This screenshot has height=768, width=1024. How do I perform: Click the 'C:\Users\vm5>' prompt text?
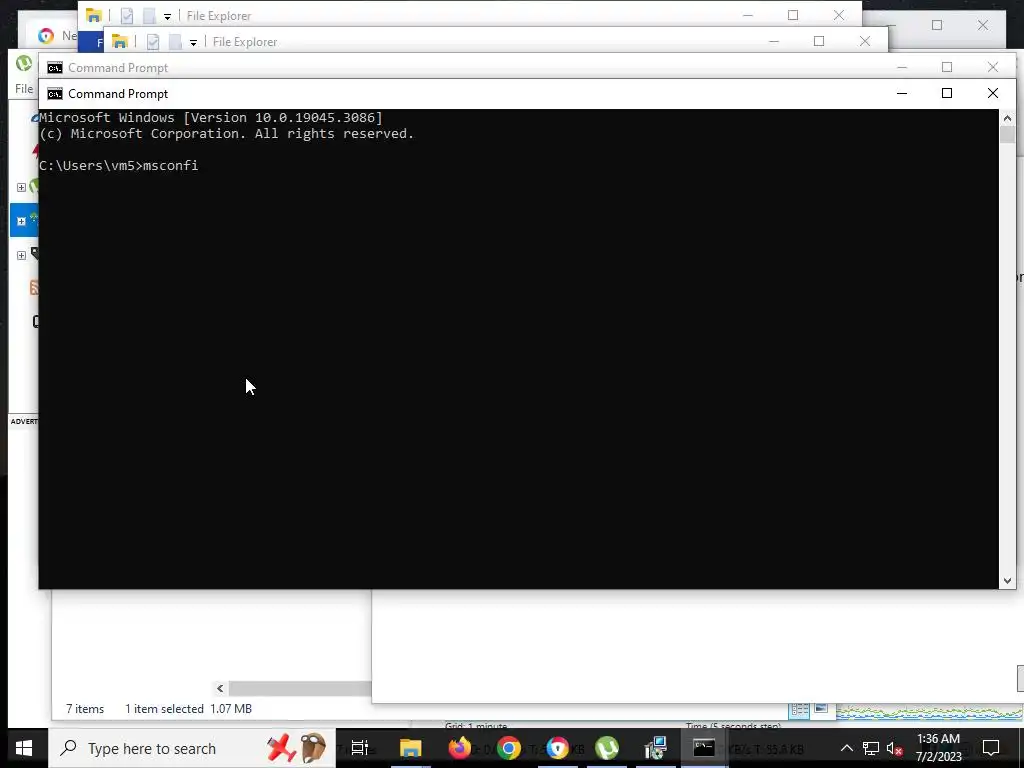pos(91,166)
